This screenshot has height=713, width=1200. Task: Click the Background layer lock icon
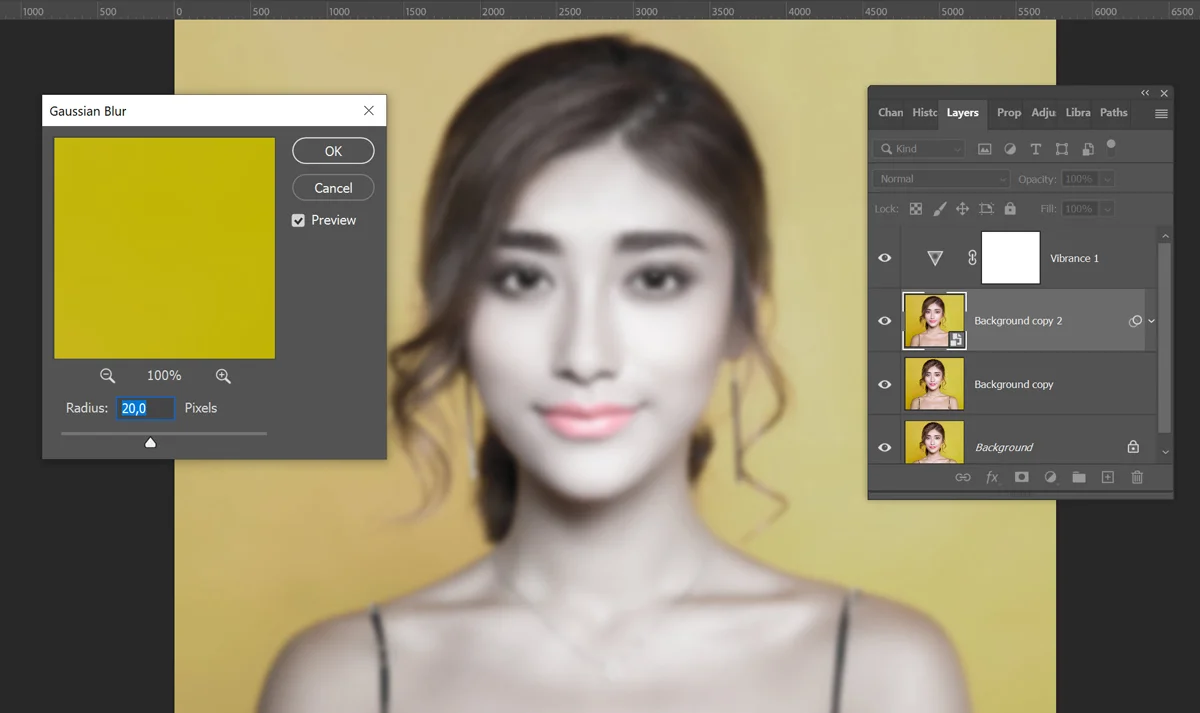point(1133,447)
